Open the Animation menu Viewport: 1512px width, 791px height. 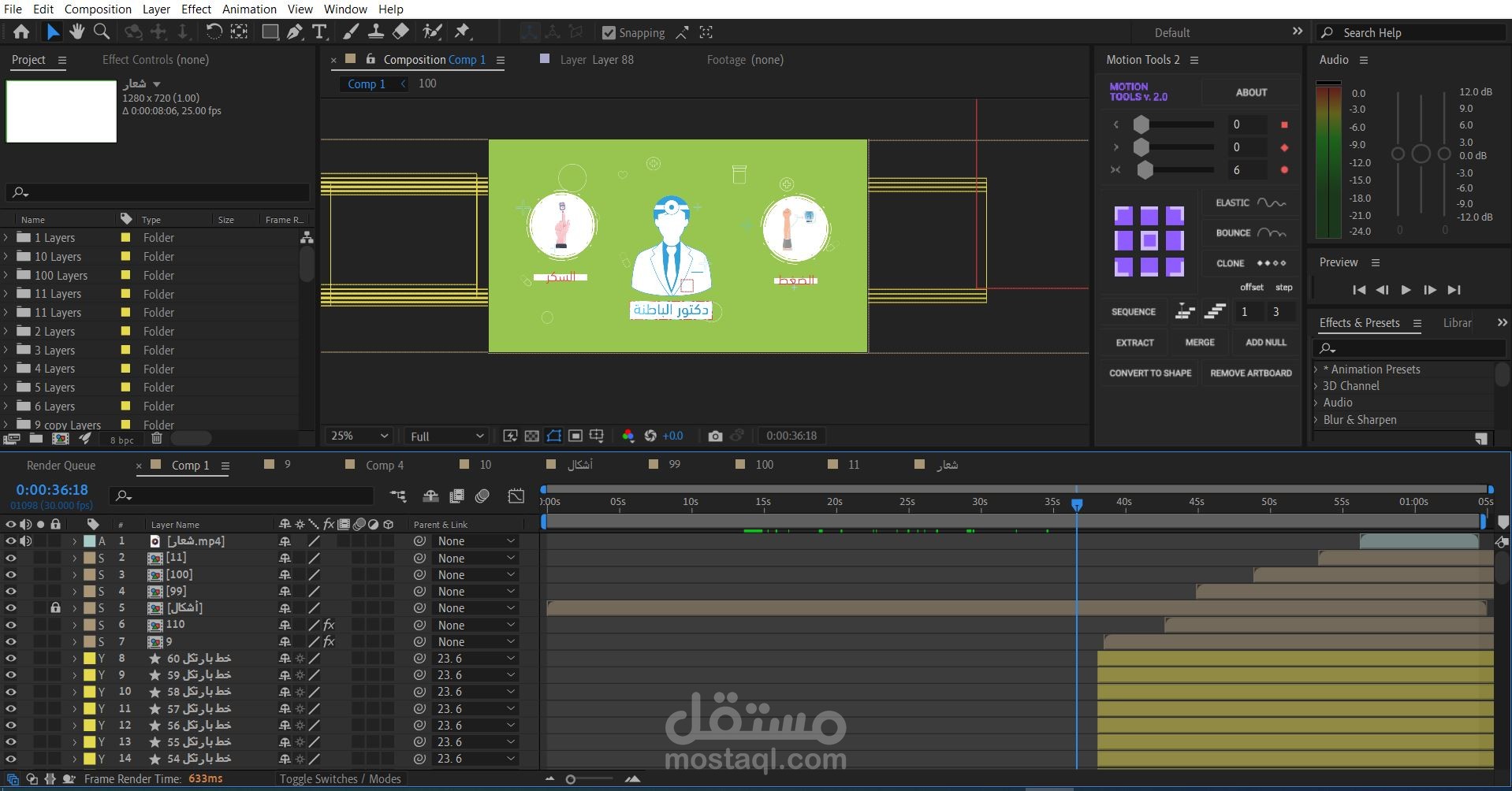pos(249,9)
